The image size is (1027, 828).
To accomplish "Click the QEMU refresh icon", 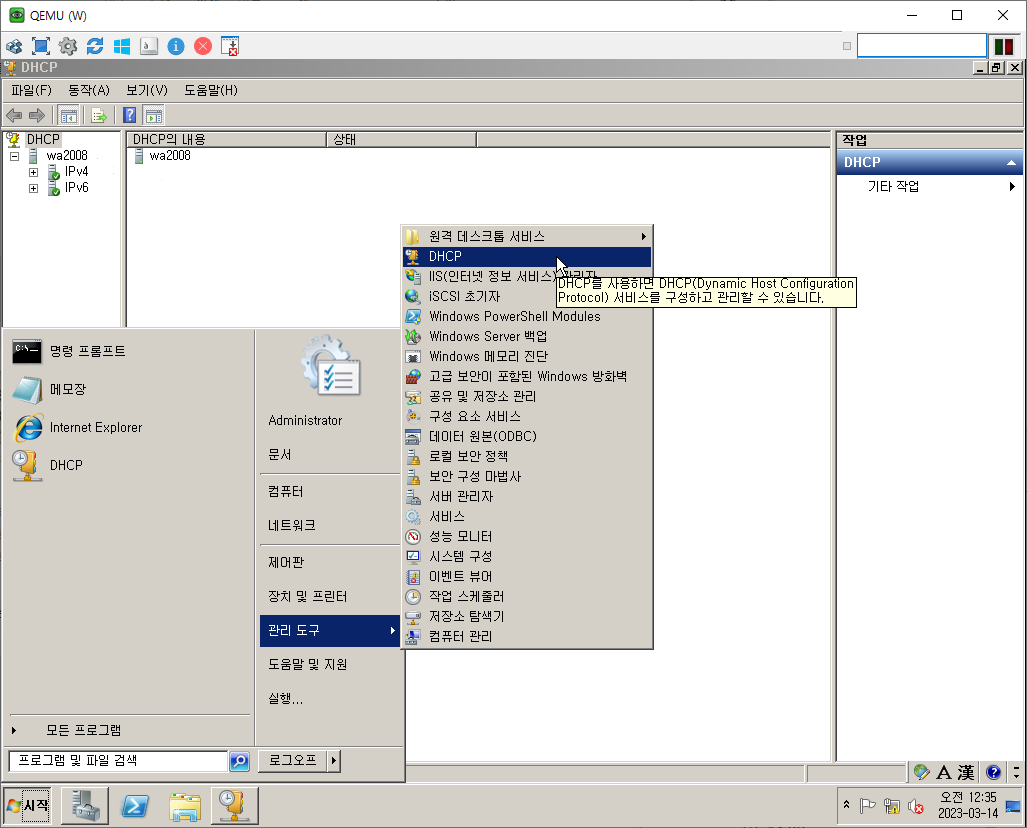I will coord(95,46).
